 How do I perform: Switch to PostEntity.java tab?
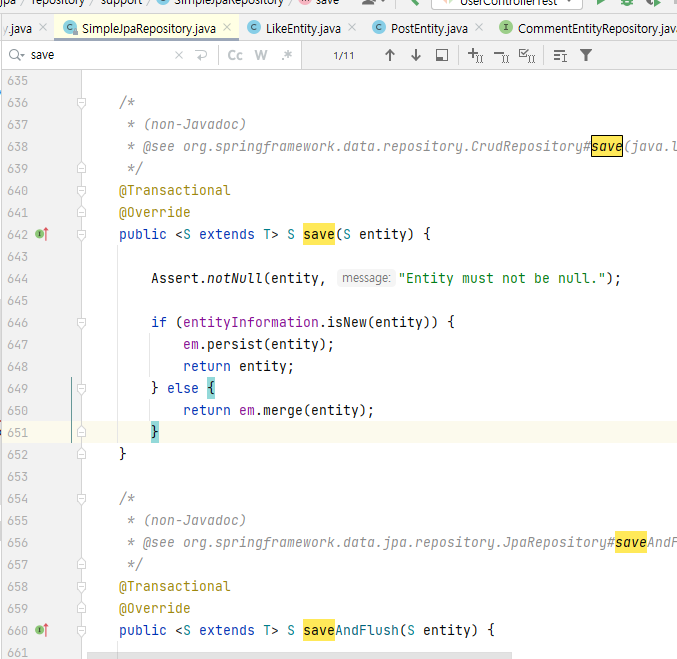click(x=429, y=29)
